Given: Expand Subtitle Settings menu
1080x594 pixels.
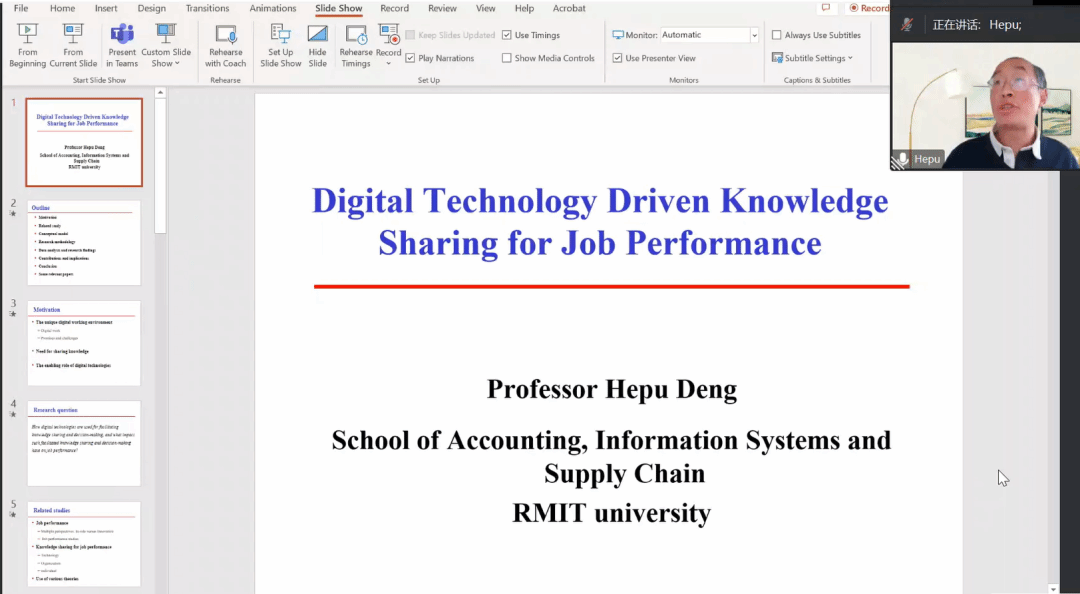Looking at the screenshot, I should pyautogui.click(x=814, y=58).
